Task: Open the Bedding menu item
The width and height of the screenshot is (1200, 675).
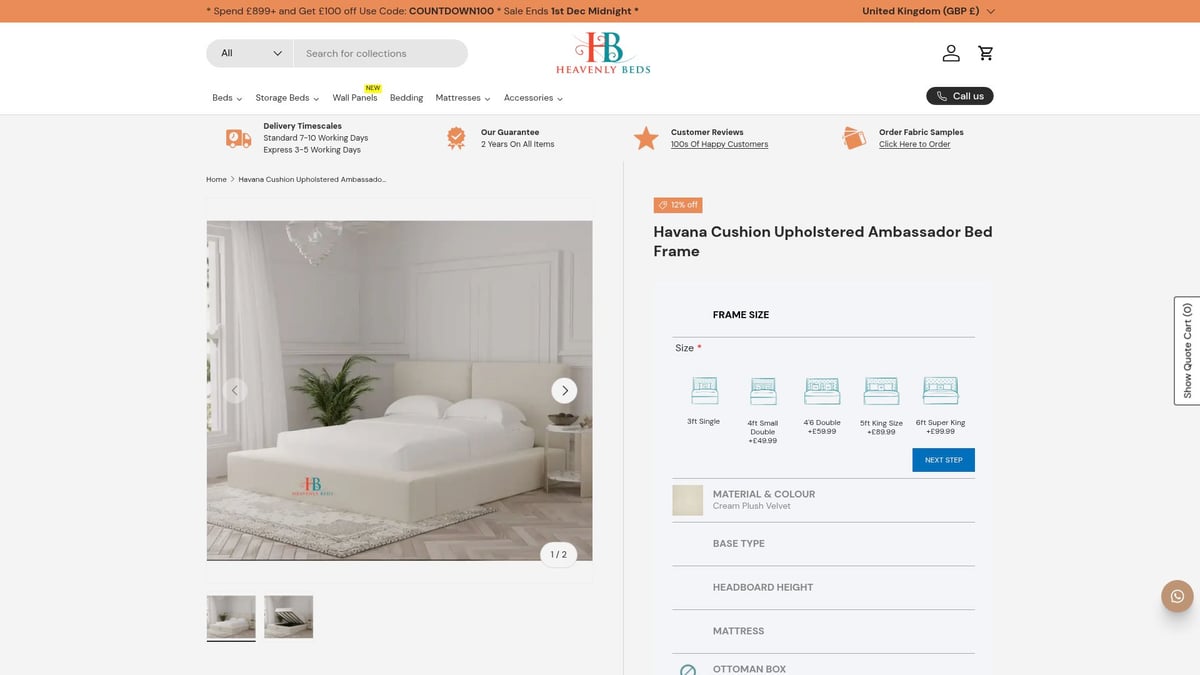Action: click(x=406, y=97)
